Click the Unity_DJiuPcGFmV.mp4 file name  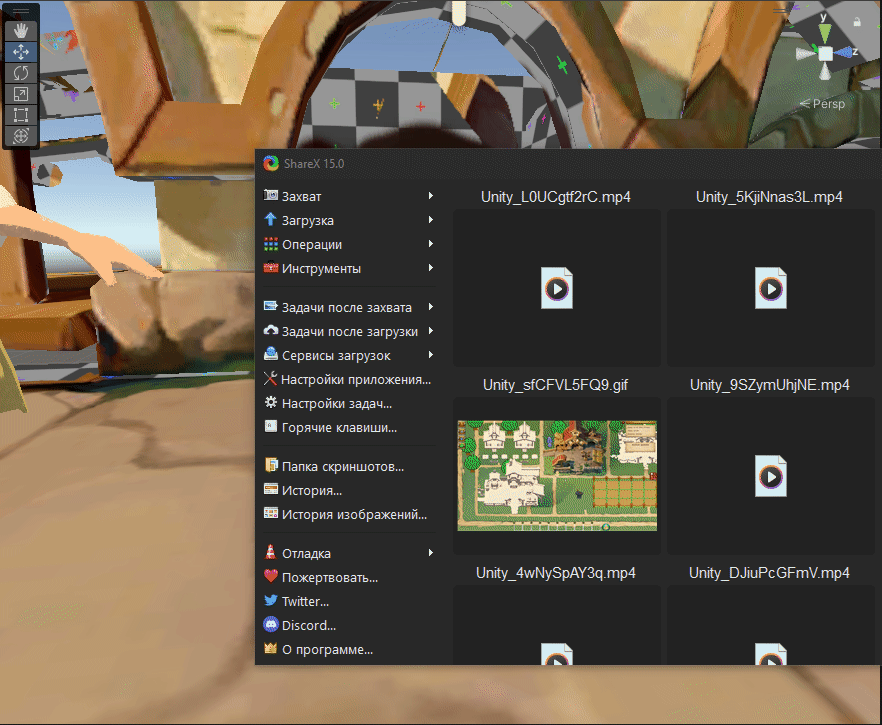click(770, 573)
